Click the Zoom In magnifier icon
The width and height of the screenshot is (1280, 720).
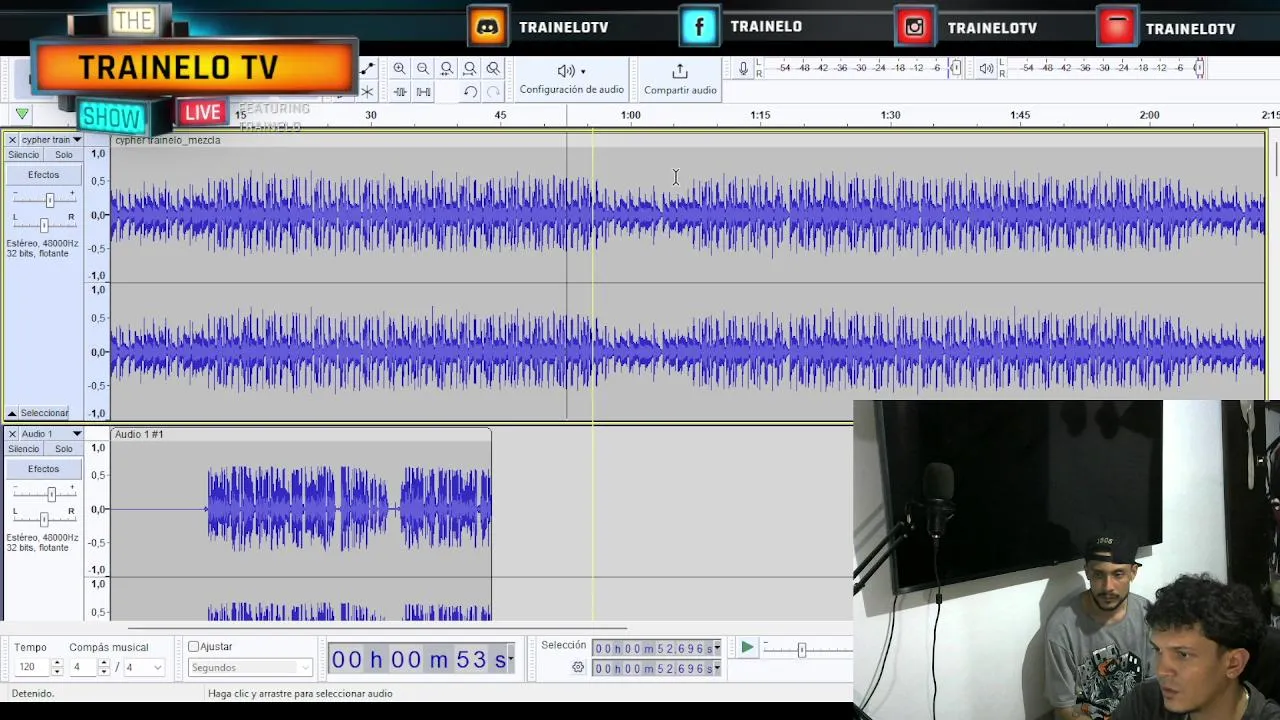399,69
